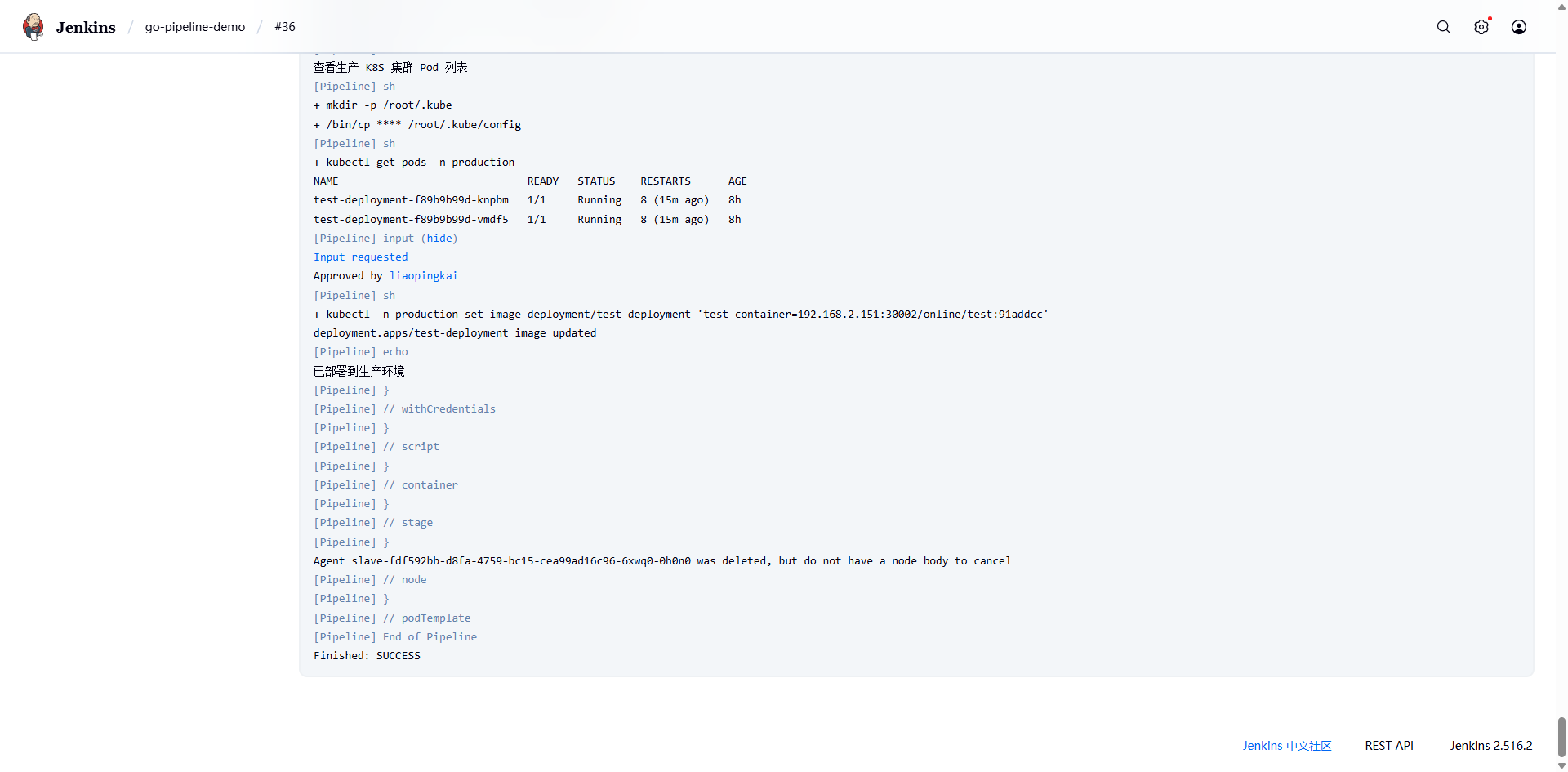1568x772 pixels.
Task: Open the Manage Jenkins gear icon
Action: (1481, 27)
